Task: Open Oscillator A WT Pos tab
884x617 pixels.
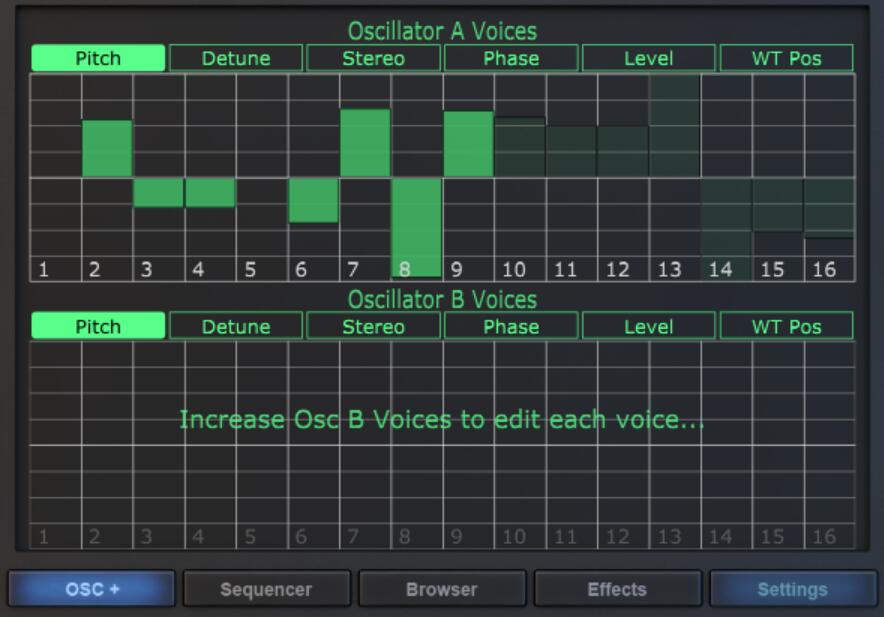Action: click(x=786, y=58)
